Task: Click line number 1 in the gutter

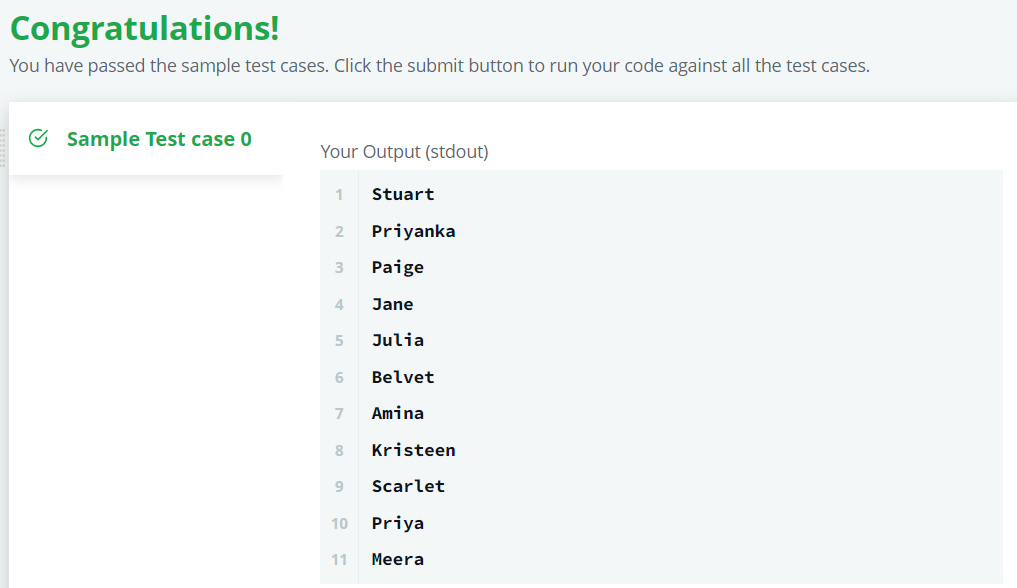Action: [339, 194]
